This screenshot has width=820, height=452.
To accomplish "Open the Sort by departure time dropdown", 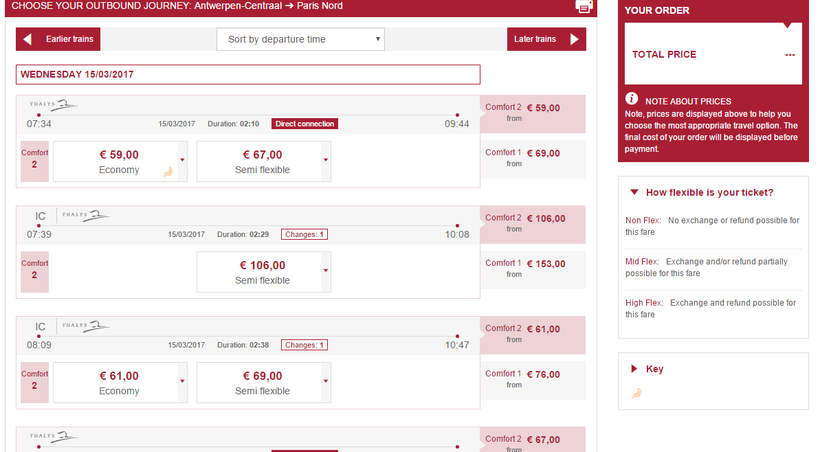I will [x=301, y=39].
